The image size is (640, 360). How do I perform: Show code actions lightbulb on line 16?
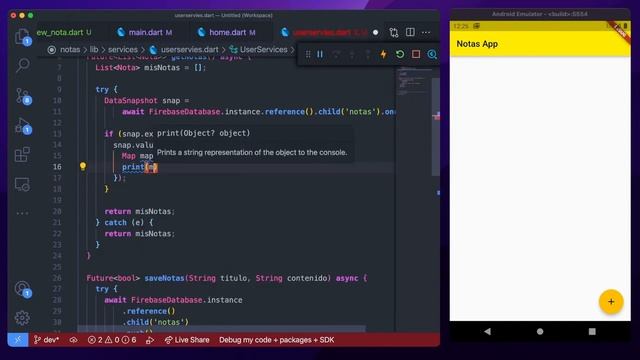(x=83, y=166)
